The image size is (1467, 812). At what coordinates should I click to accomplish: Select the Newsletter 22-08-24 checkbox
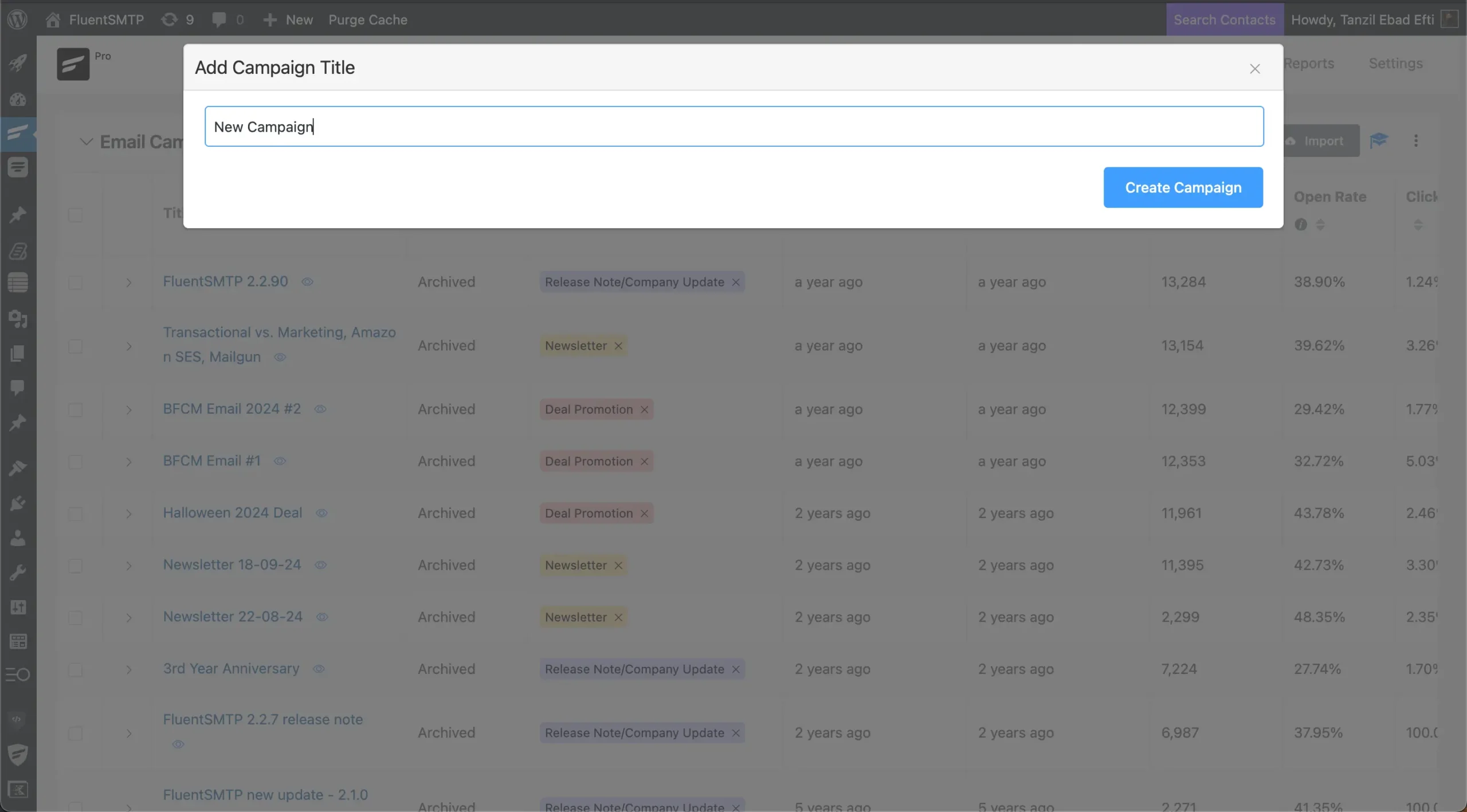point(75,618)
